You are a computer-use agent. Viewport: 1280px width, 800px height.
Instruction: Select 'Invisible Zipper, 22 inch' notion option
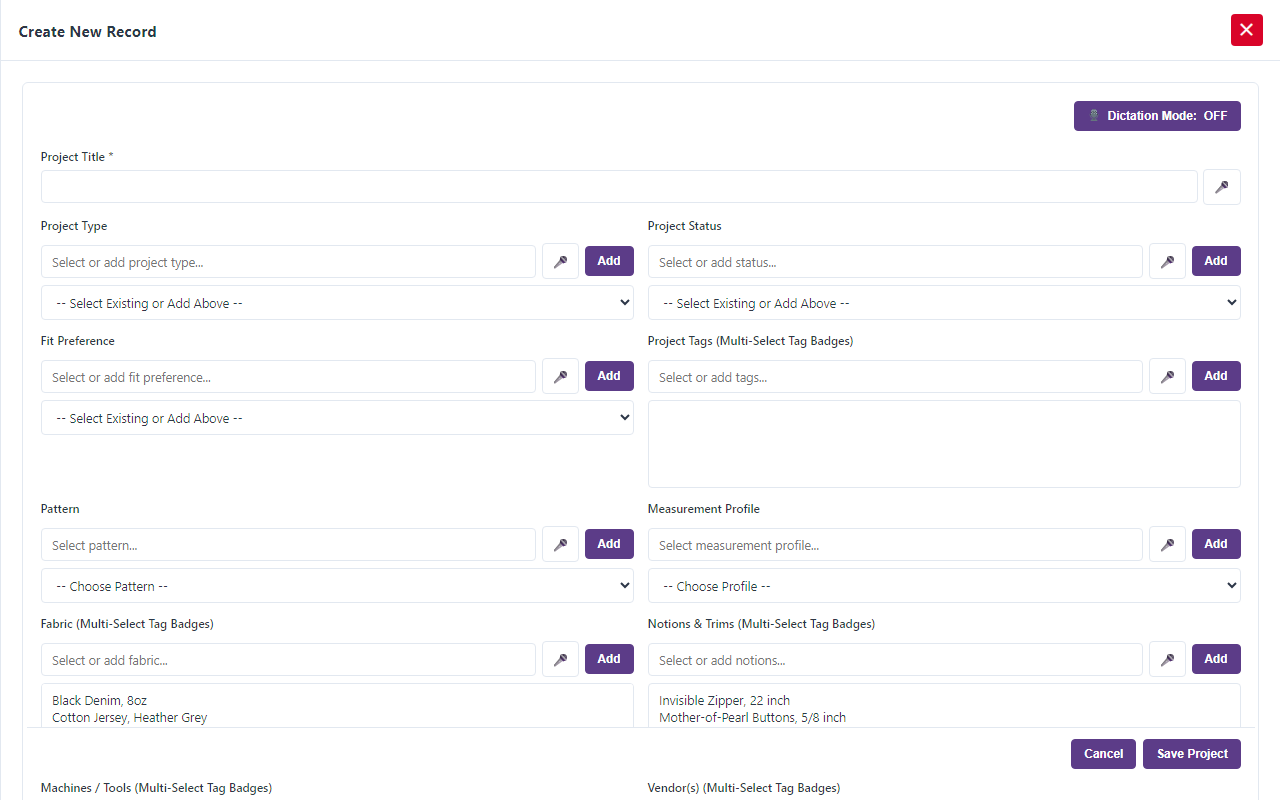pos(724,700)
